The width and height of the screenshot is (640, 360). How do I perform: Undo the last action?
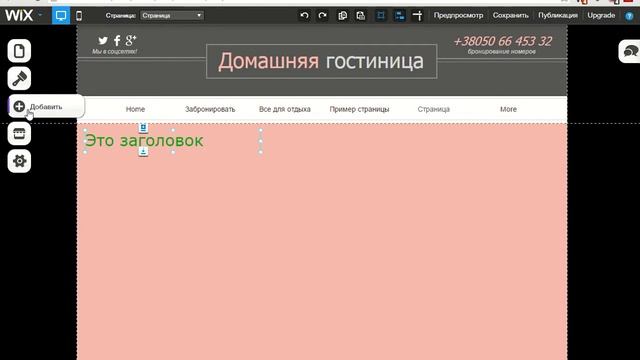[304, 16]
